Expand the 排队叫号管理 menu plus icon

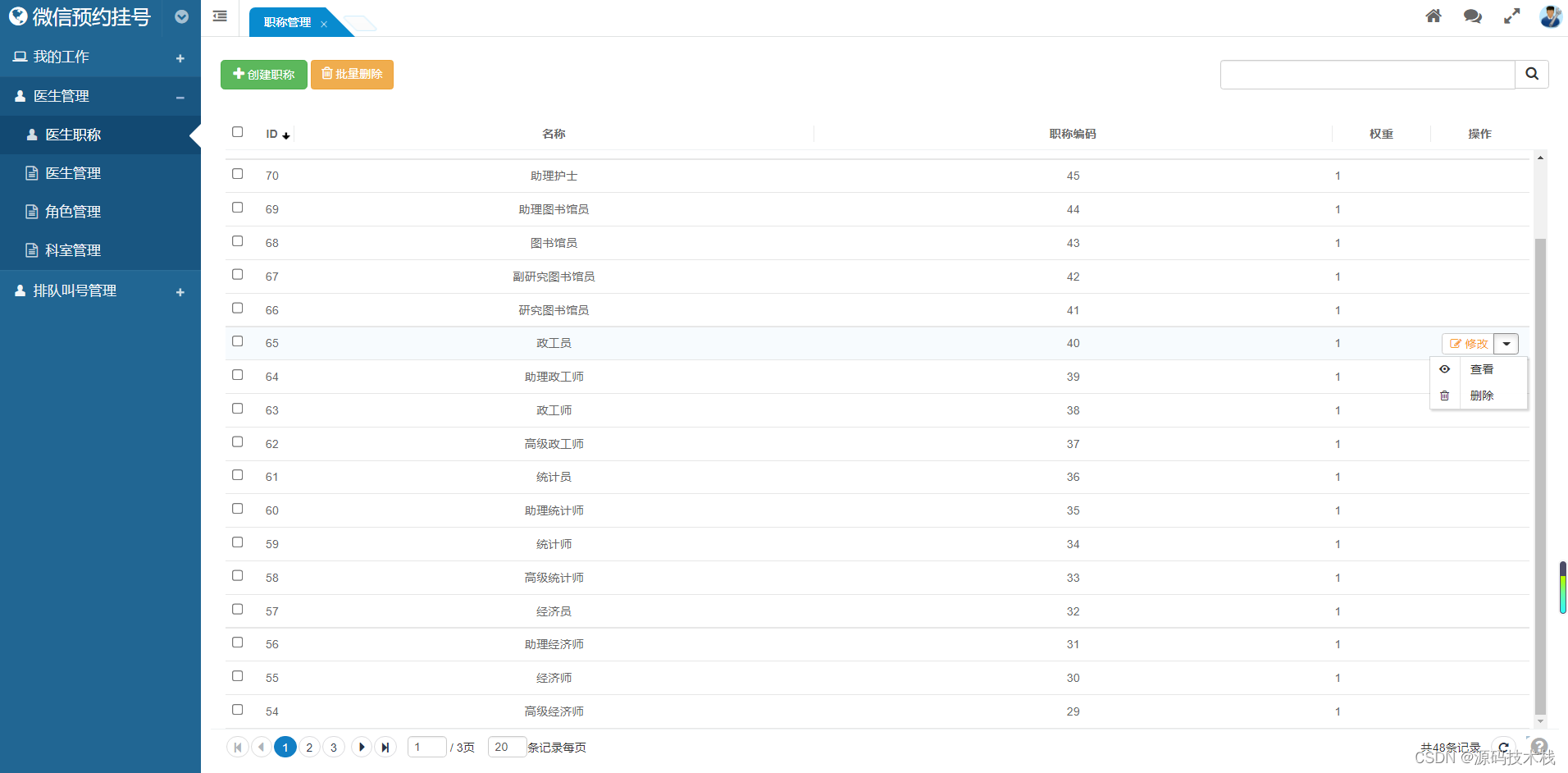(180, 292)
